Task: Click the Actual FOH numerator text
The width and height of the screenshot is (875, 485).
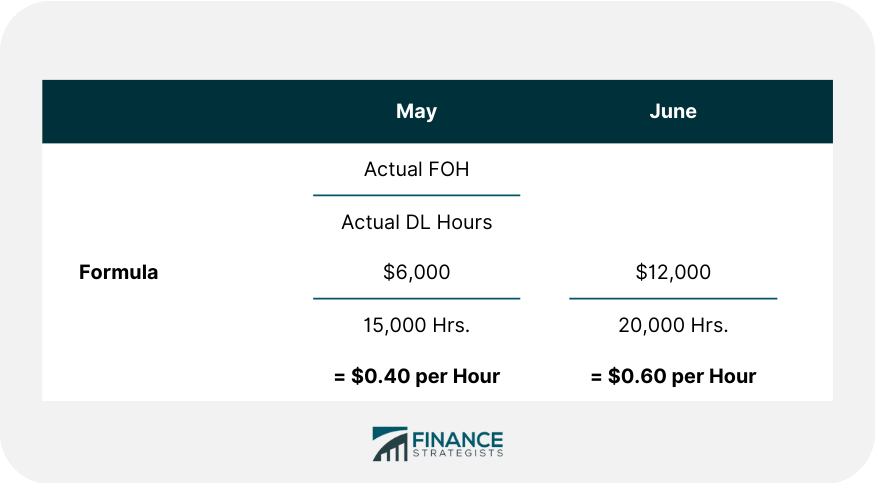Action: (416, 169)
